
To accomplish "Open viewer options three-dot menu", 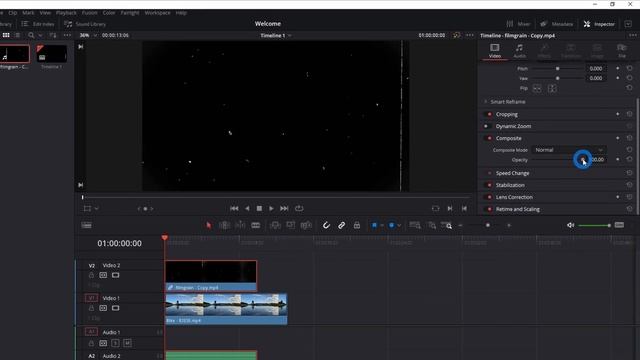I will click(470, 36).
